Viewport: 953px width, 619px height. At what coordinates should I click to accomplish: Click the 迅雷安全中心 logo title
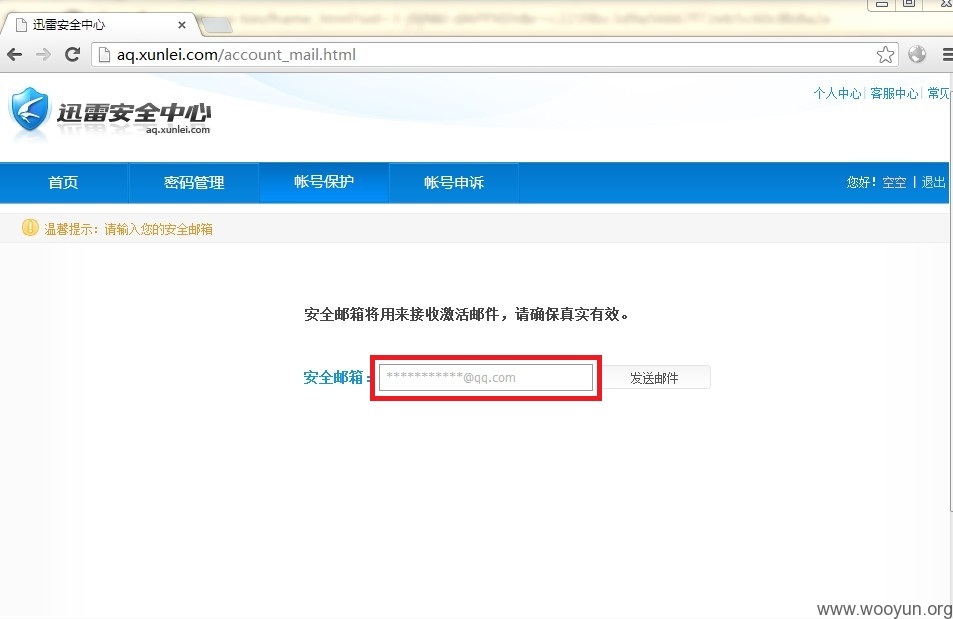point(134,112)
